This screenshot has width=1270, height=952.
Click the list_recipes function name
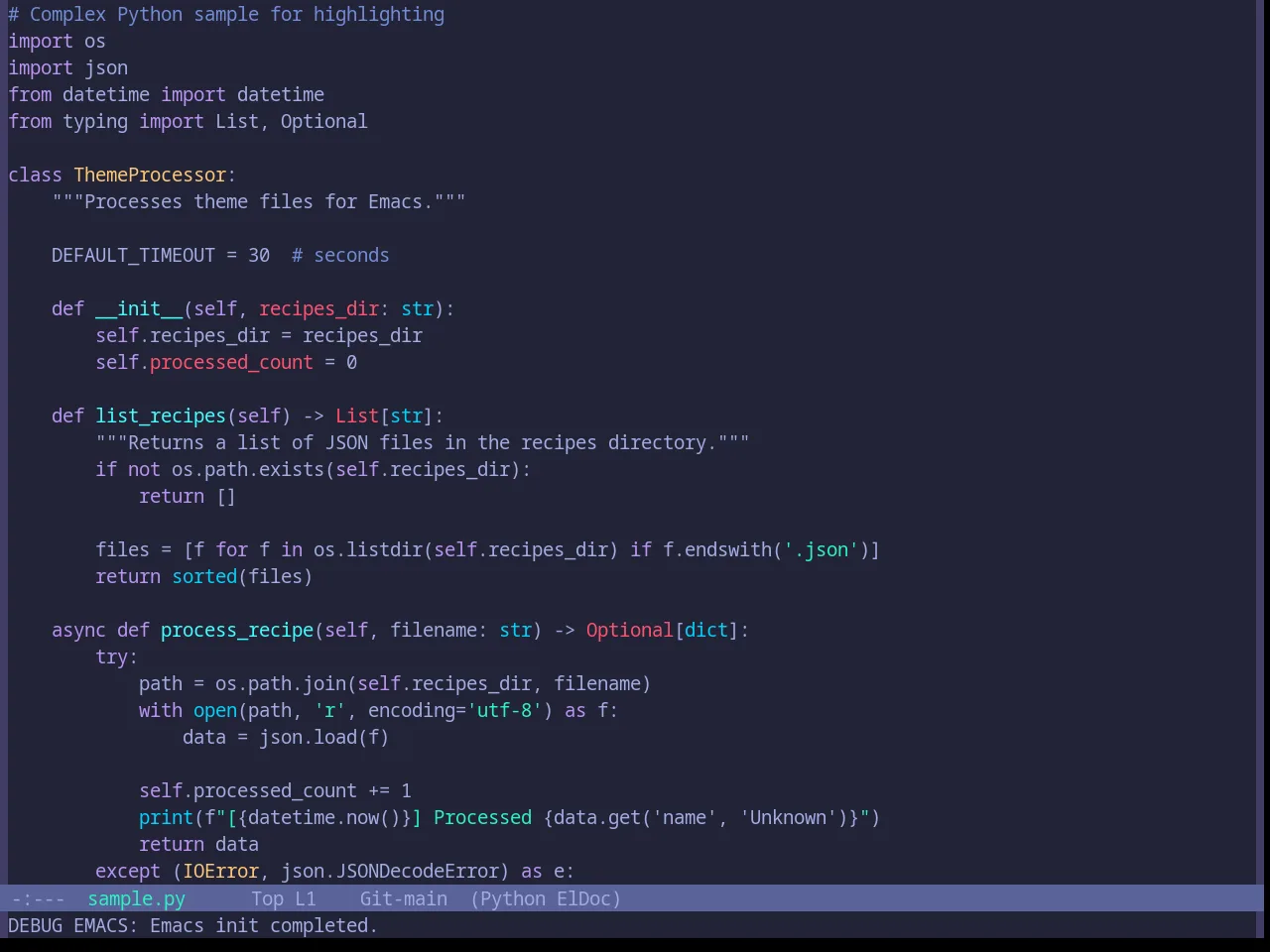click(161, 416)
